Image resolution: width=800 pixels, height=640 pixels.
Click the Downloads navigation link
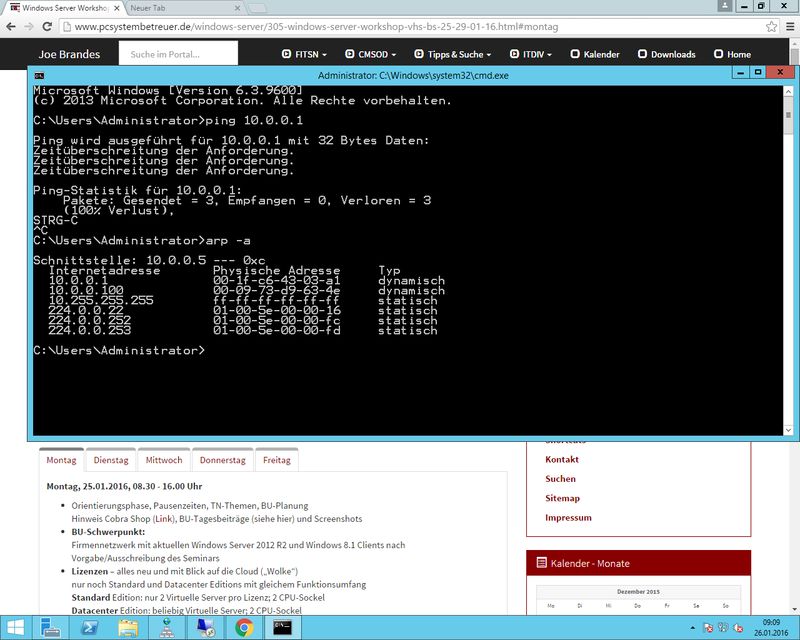click(x=667, y=54)
